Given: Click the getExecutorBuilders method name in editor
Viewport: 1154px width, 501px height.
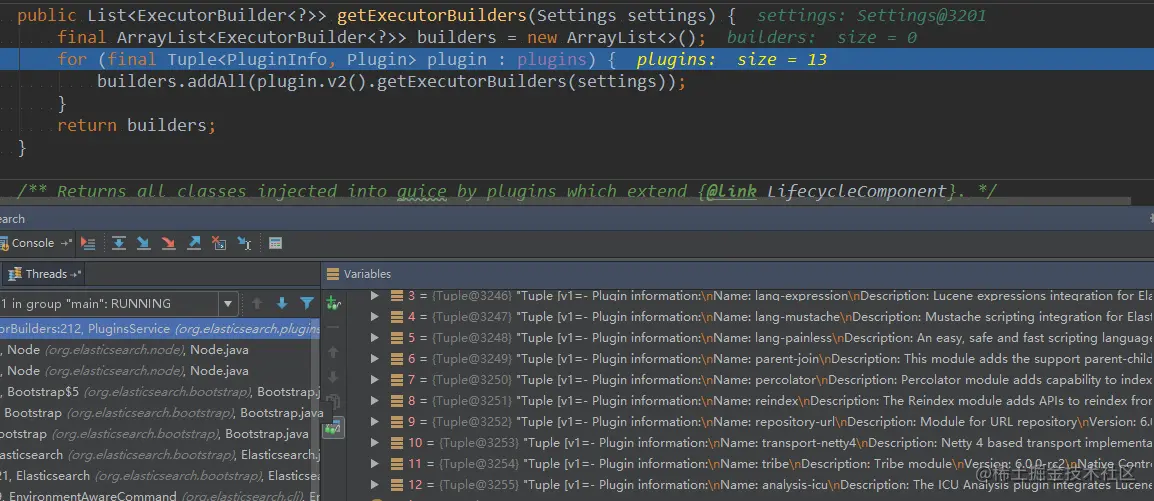Looking at the screenshot, I should coord(433,15).
